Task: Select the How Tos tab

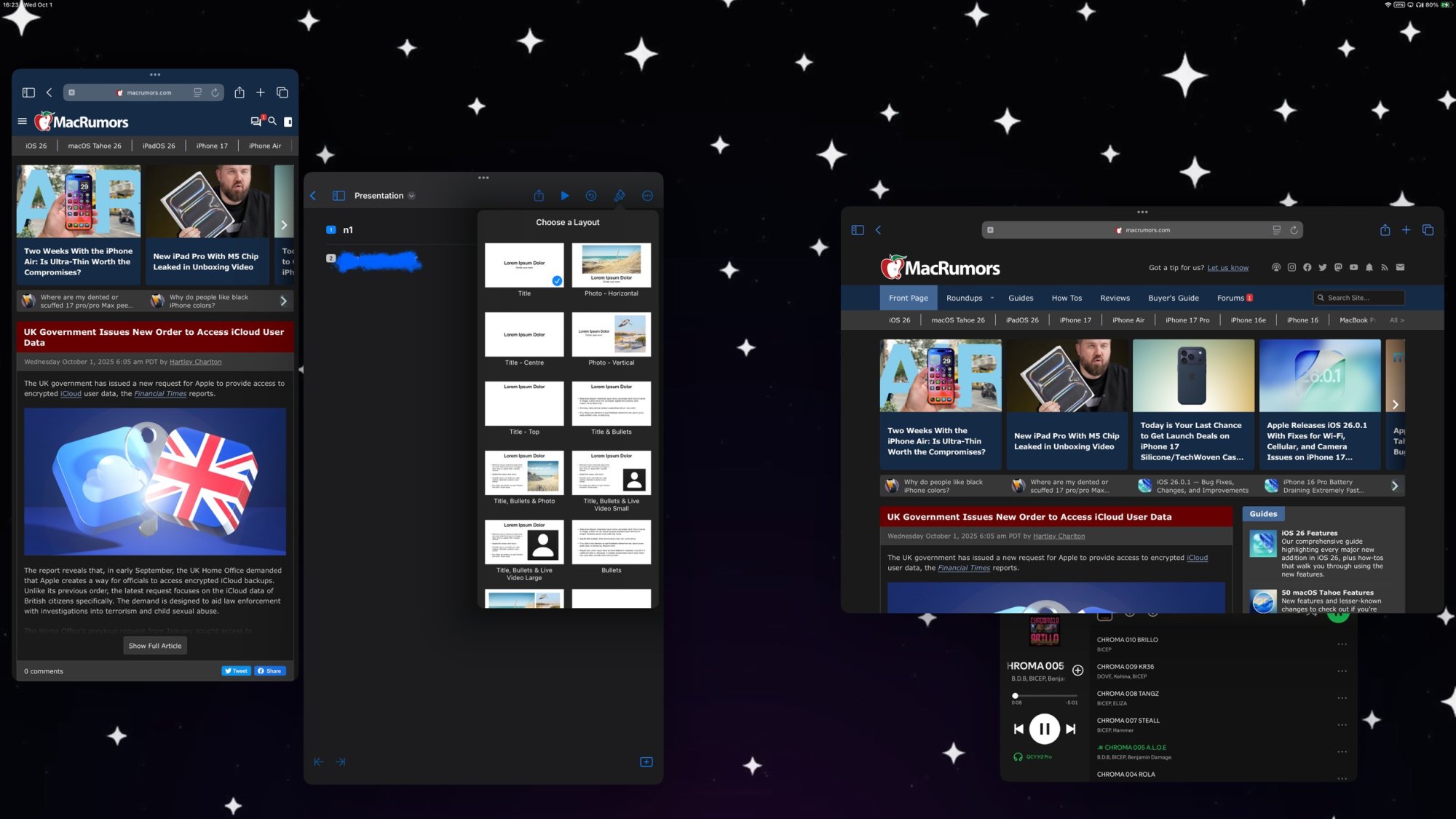Action: [1067, 298]
